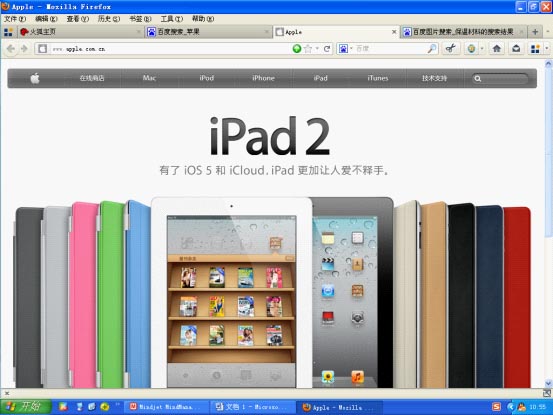
Task: Click the colorful grid toolbar icon
Action: coord(535,49)
